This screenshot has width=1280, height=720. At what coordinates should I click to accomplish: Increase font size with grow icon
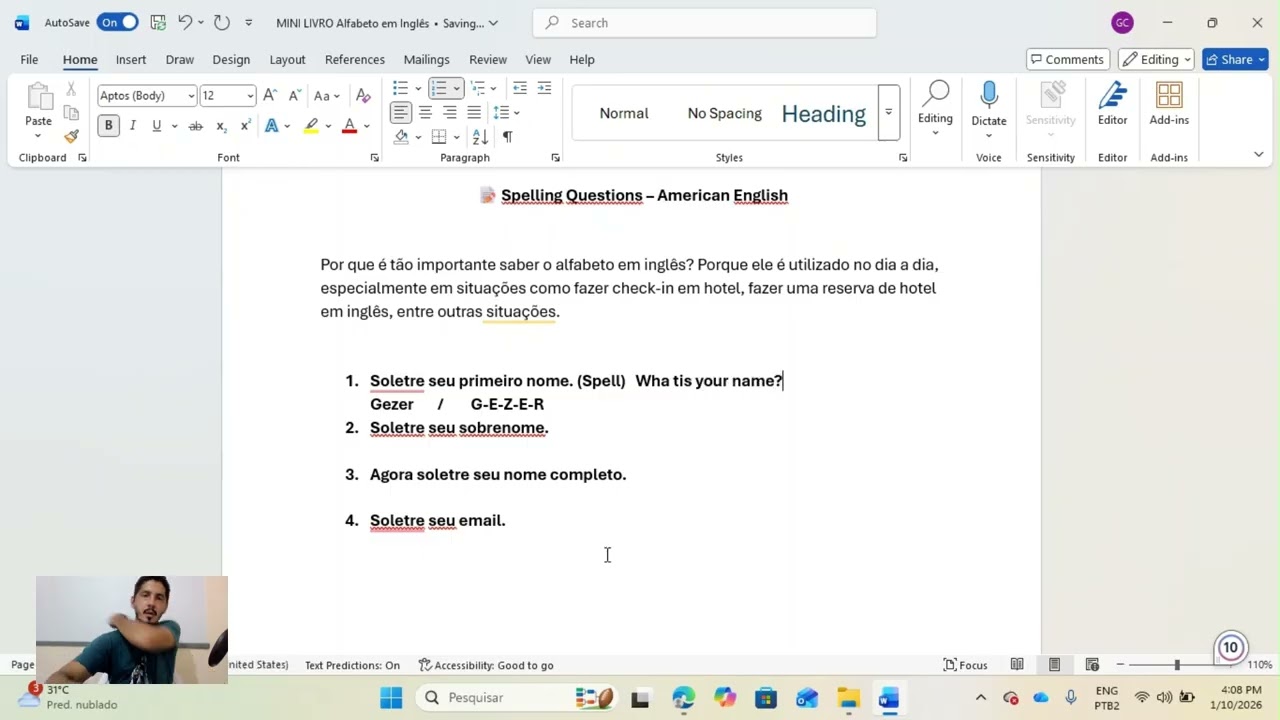270,96
